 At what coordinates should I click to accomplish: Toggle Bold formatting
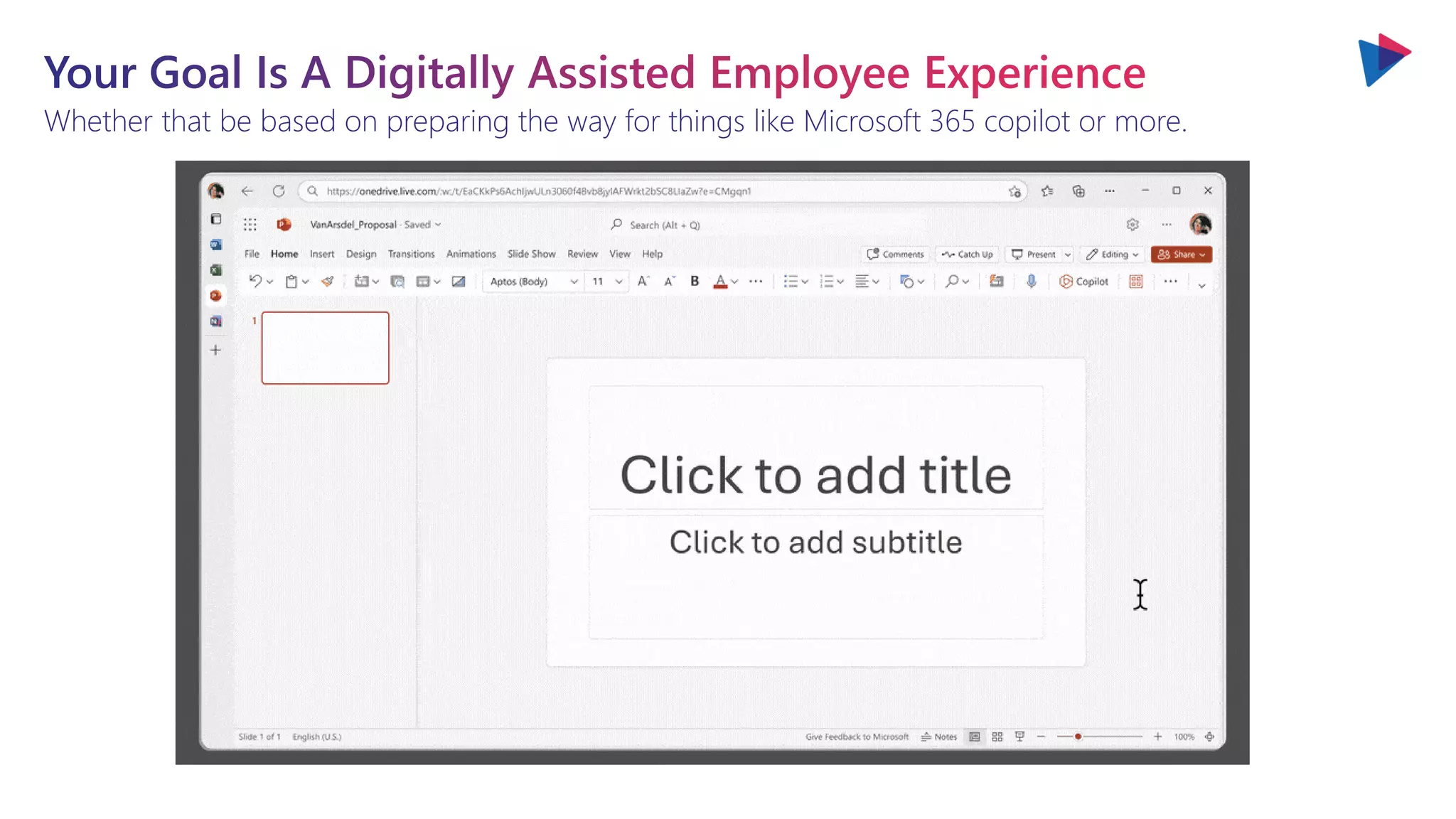click(x=695, y=282)
